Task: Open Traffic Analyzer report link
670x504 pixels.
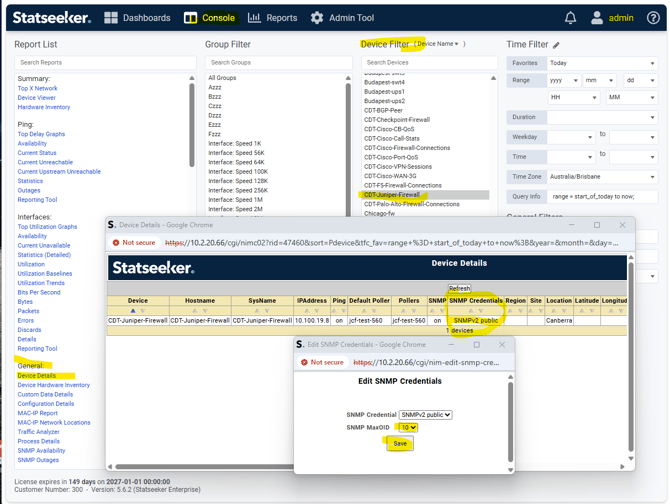Action: (38, 432)
